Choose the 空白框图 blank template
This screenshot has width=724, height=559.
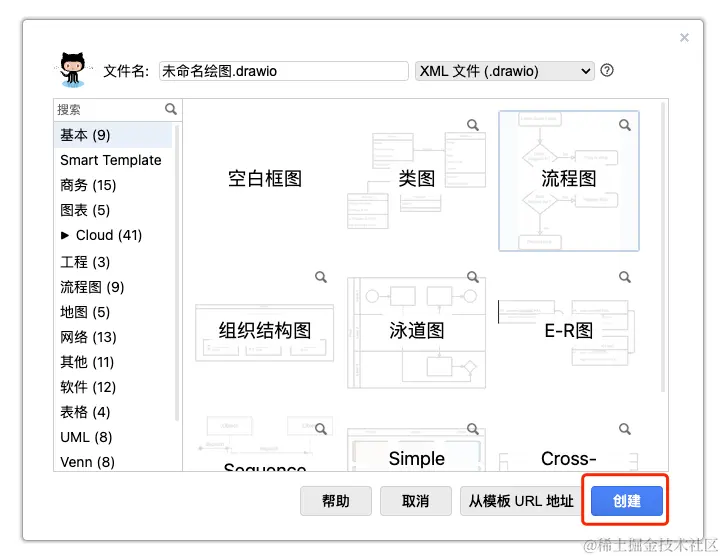point(265,180)
